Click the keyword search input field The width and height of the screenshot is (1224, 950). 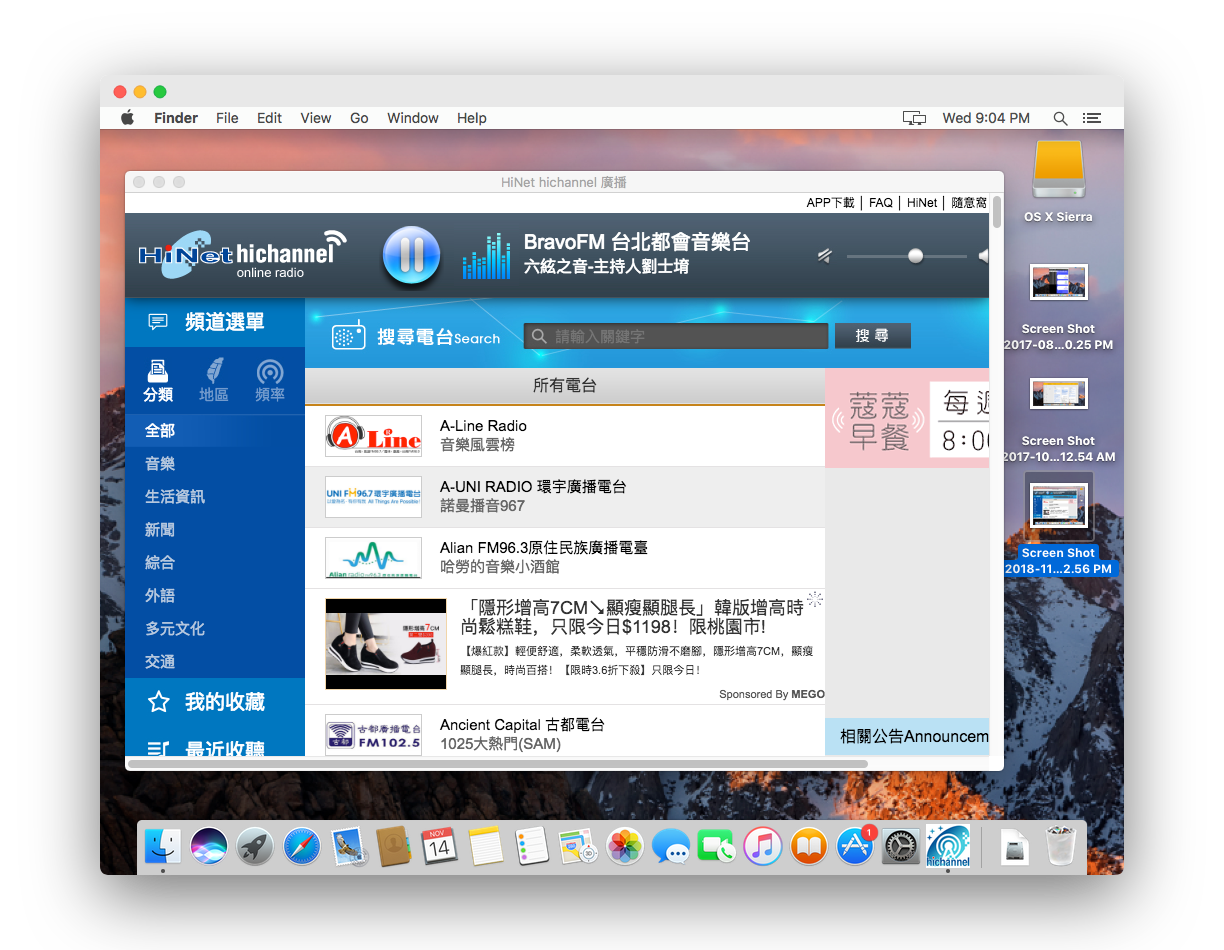point(676,336)
